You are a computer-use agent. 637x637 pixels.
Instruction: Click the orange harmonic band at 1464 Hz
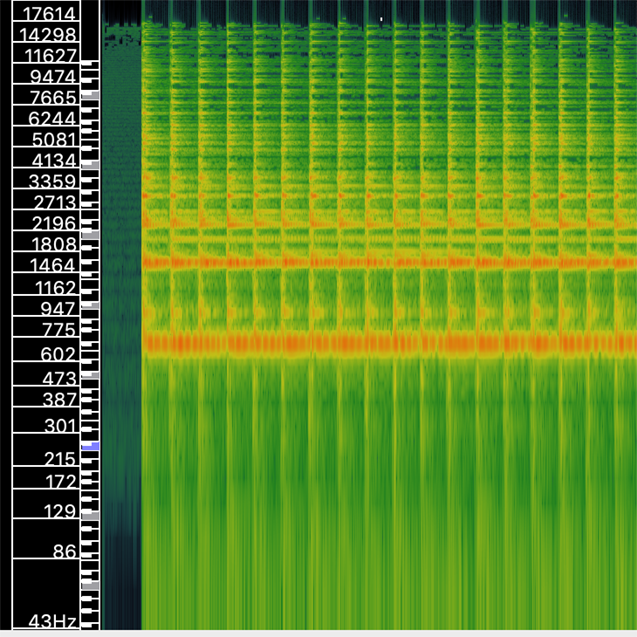(388, 261)
